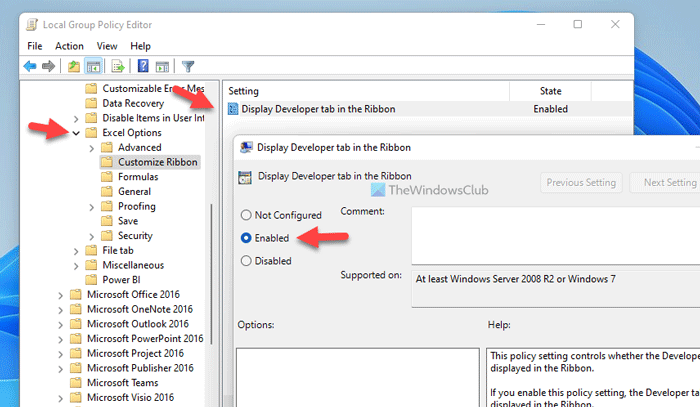
Task: Open Help via the question mark icon
Action: coord(143,66)
